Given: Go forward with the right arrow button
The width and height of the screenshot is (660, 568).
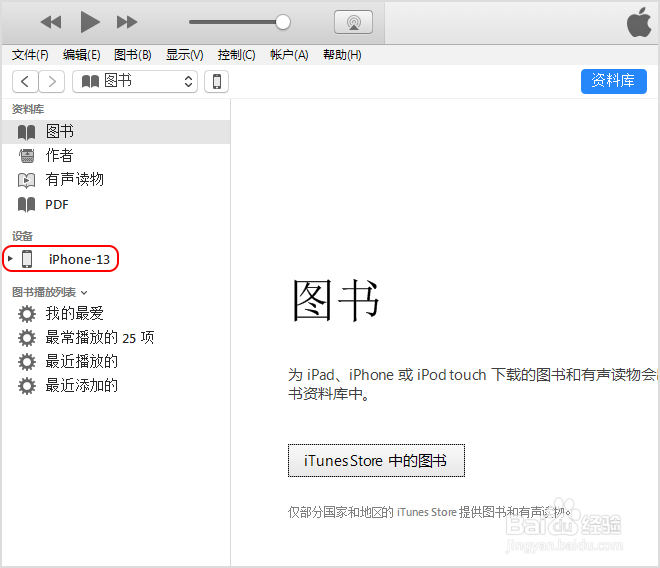Looking at the screenshot, I should pyautogui.click(x=52, y=81).
